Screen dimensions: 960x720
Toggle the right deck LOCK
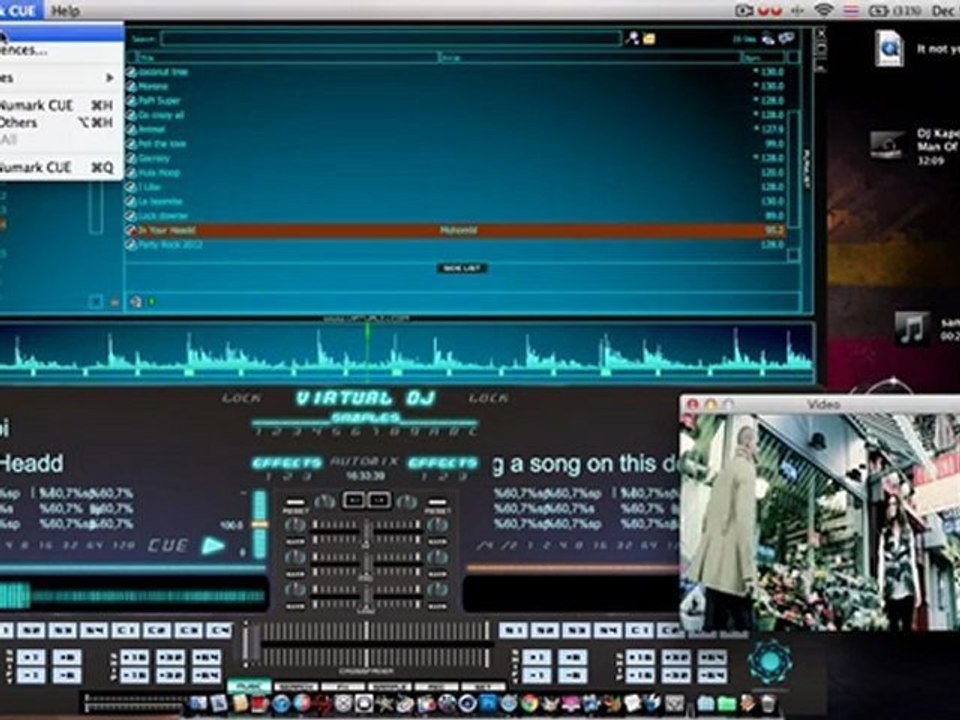point(488,398)
